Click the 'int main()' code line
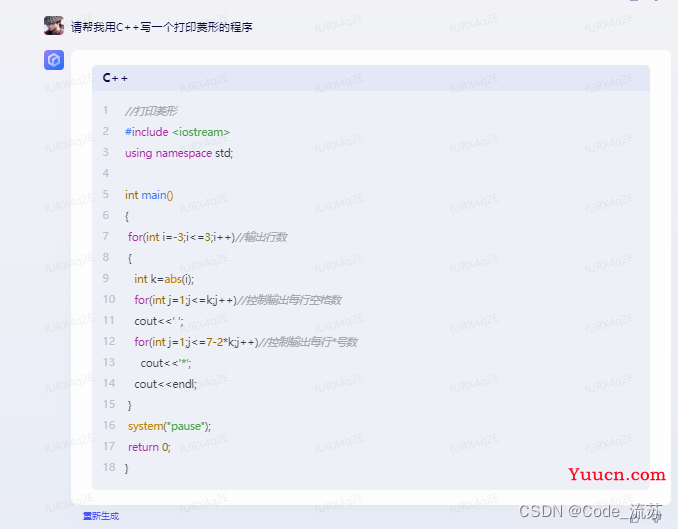 [149, 195]
